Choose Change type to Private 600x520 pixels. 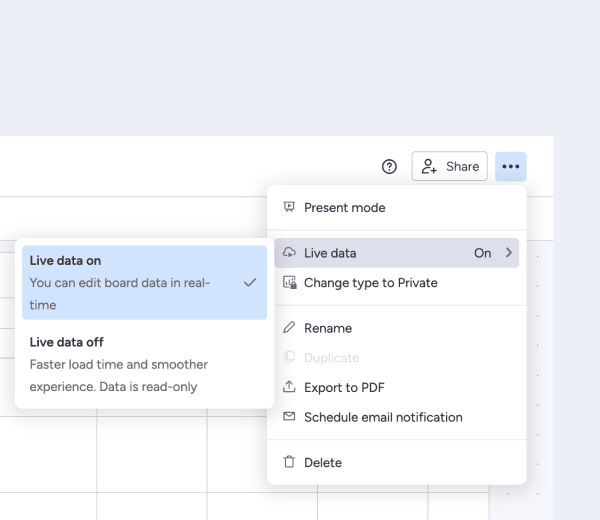tap(370, 283)
